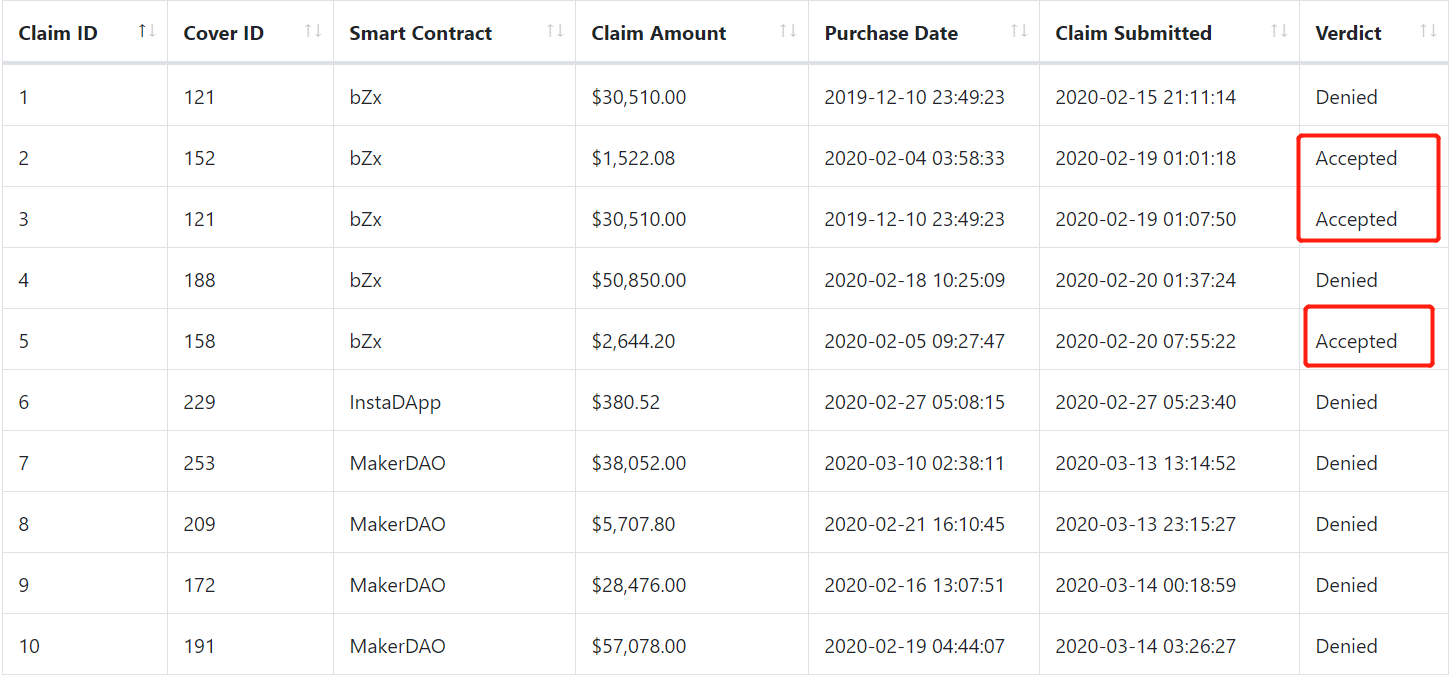Click the Verdict column sort icon
1450x683 pixels.
click(1428, 31)
